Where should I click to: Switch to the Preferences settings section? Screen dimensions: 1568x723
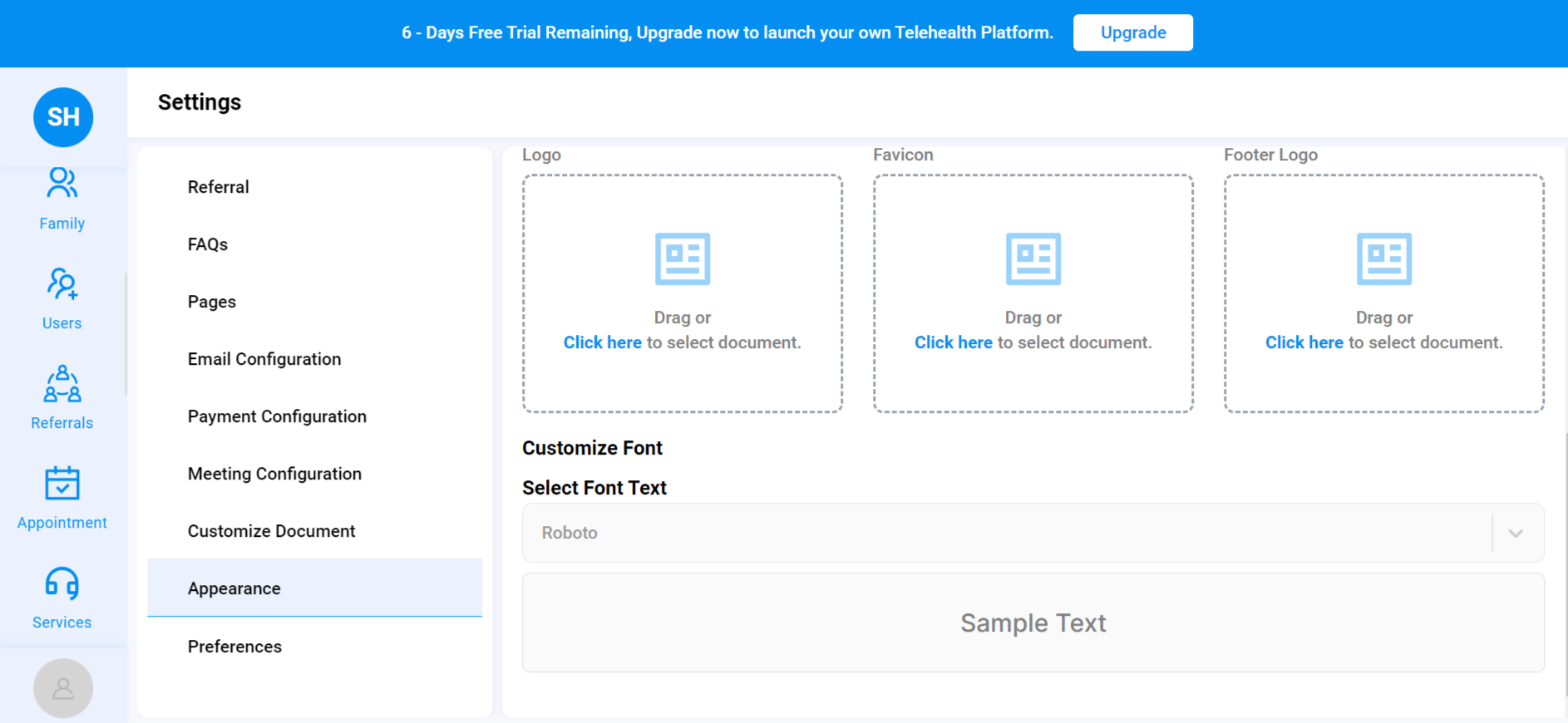tap(234, 647)
